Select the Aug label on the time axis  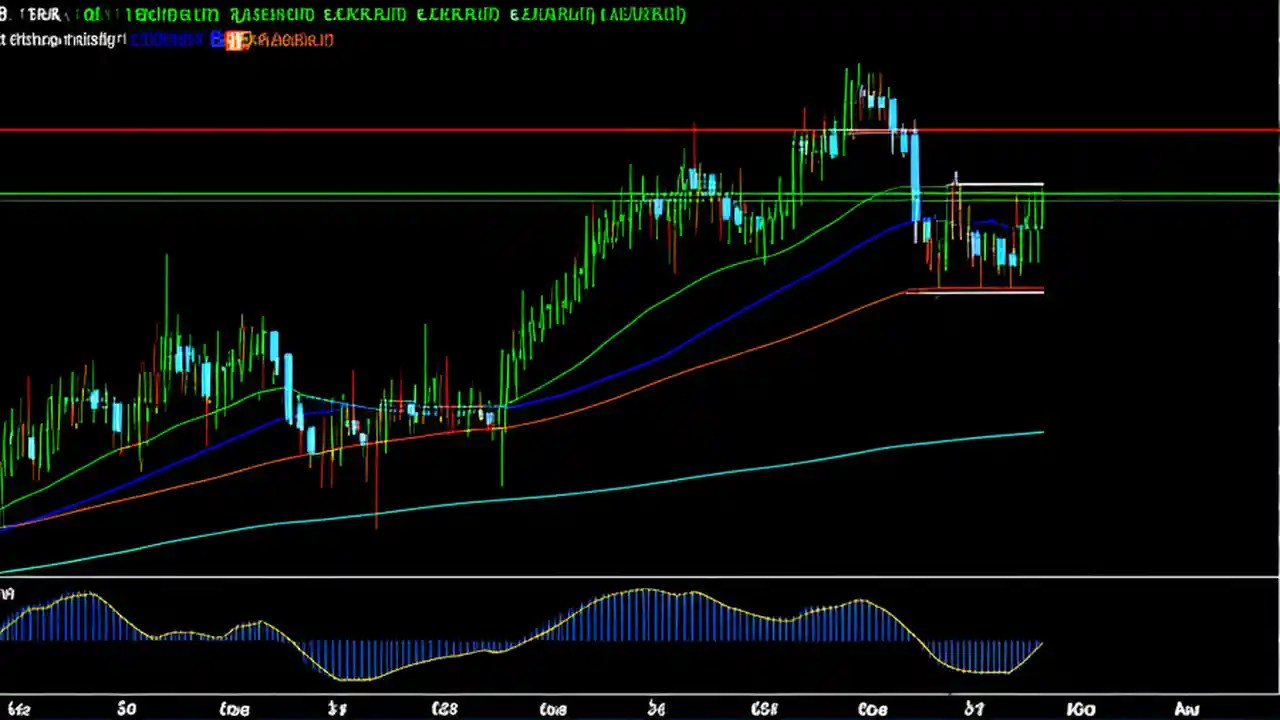pos(1185,708)
